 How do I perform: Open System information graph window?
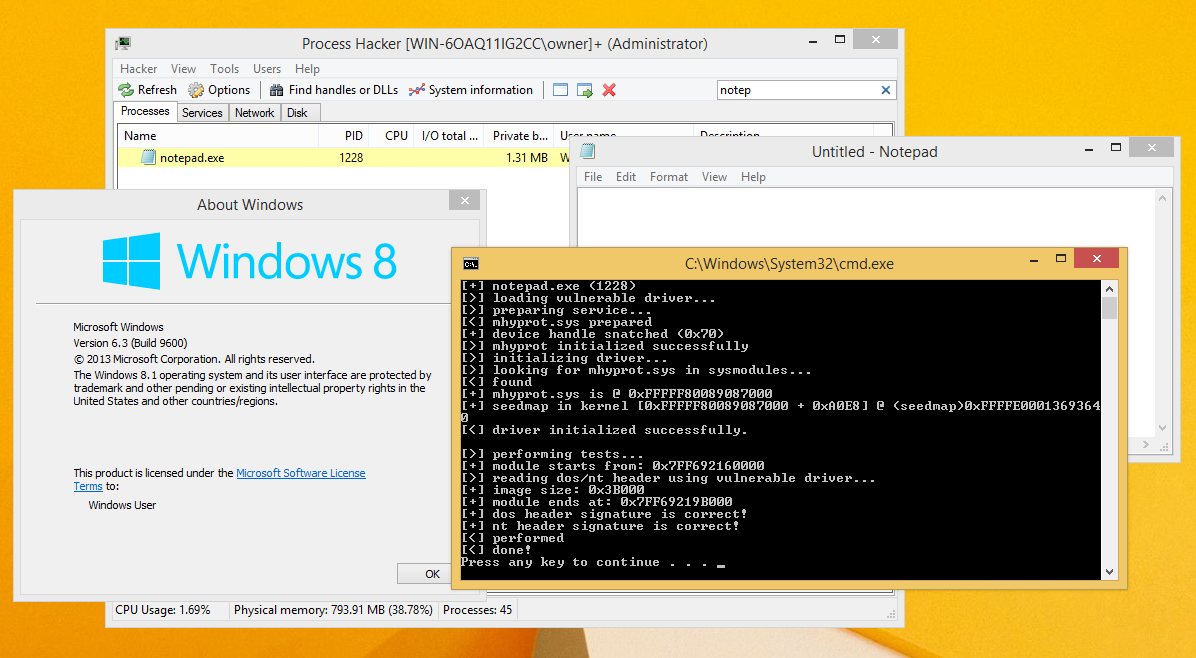[x=471, y=90]
